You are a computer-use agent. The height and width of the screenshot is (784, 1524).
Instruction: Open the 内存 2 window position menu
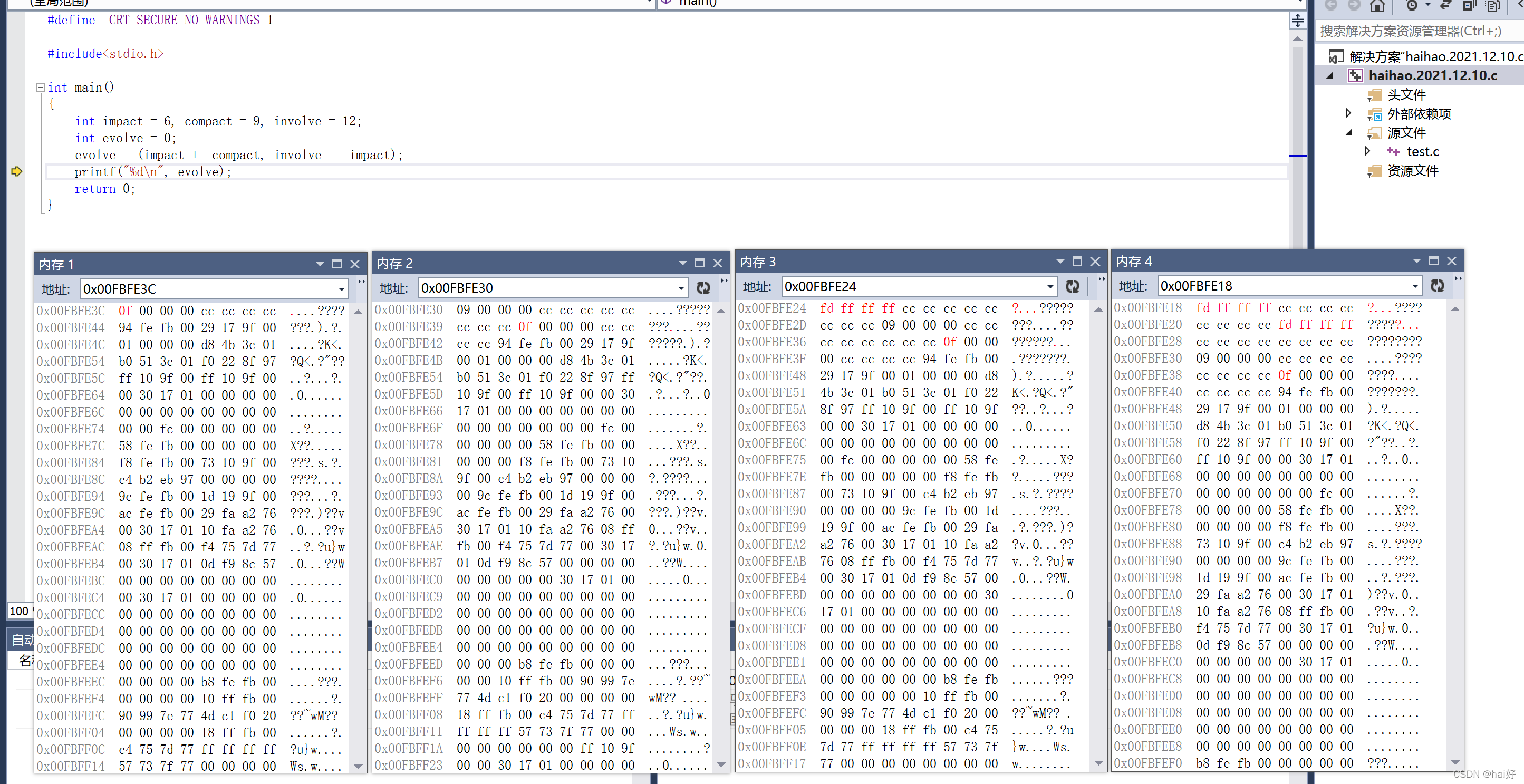coord(682,263)
